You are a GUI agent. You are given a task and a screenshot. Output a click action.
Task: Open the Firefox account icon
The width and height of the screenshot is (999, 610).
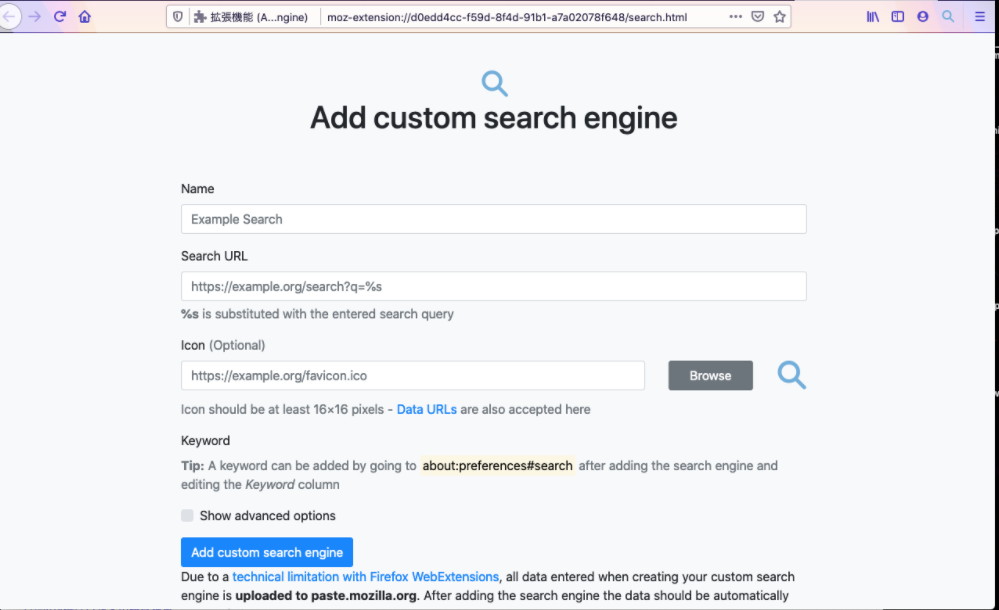[x=922, y=17]
